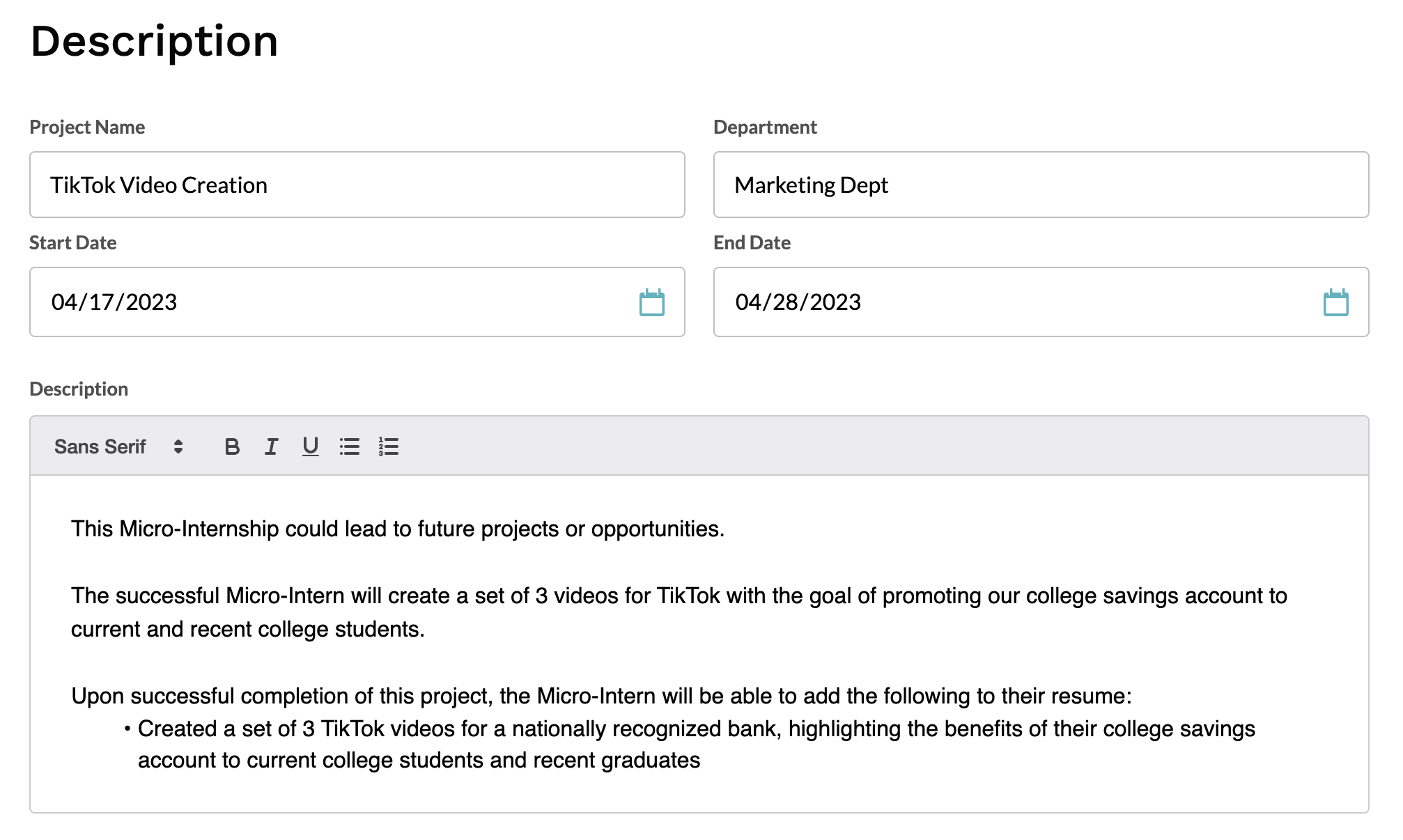Image resolution: width=1403 pixels, height=840 pixels.
Task: Open the Start Date calendar picker
Action: (x=652, y=302)
